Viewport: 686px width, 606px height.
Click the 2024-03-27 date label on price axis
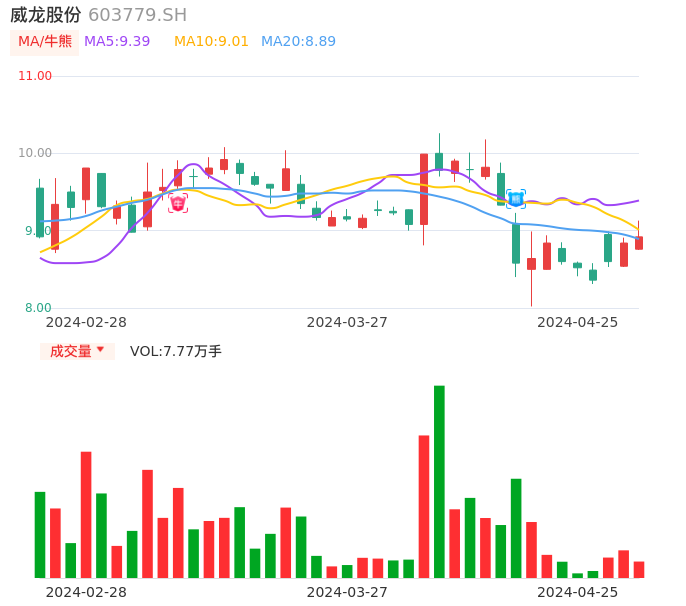point(347,322)
